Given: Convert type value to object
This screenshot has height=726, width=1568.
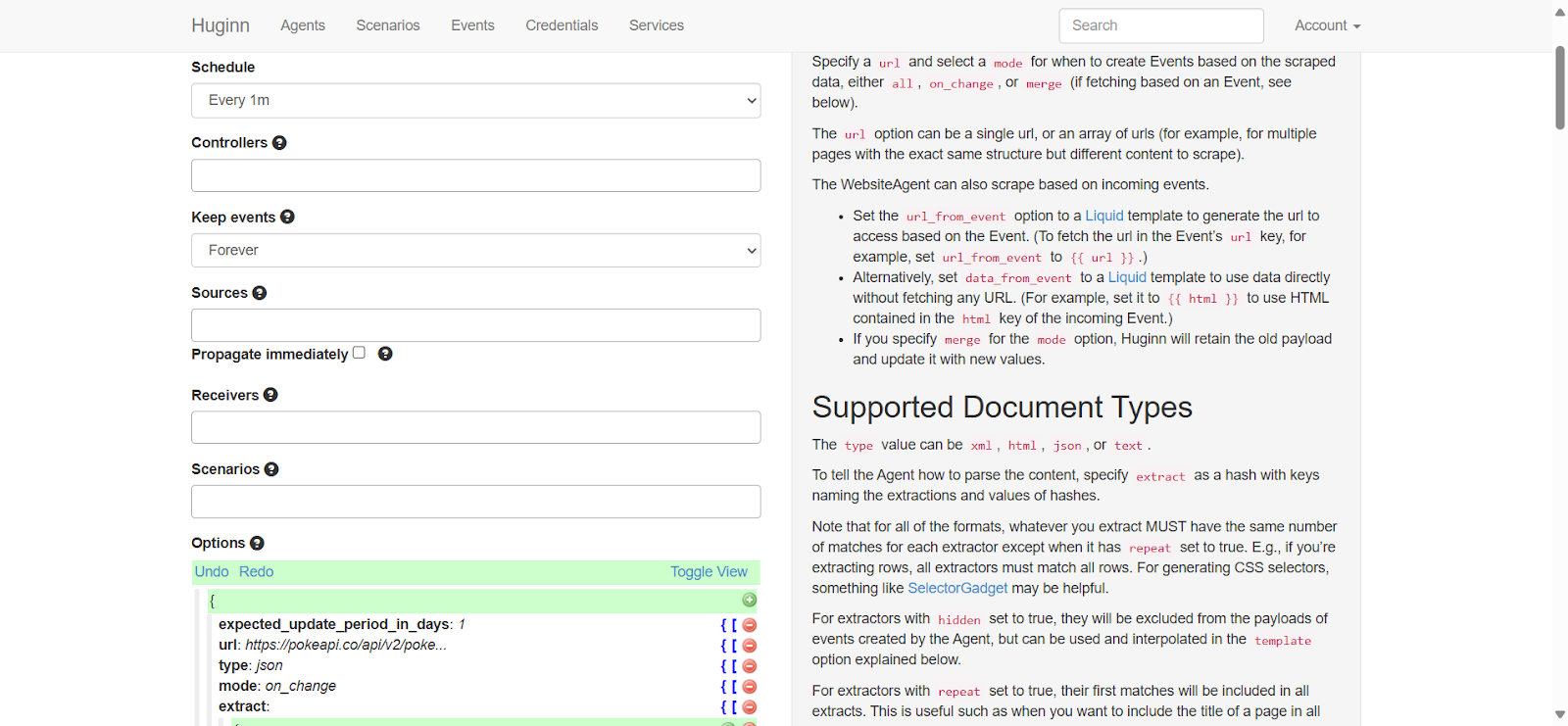Looking at the screenshot, I should point(724,666).
